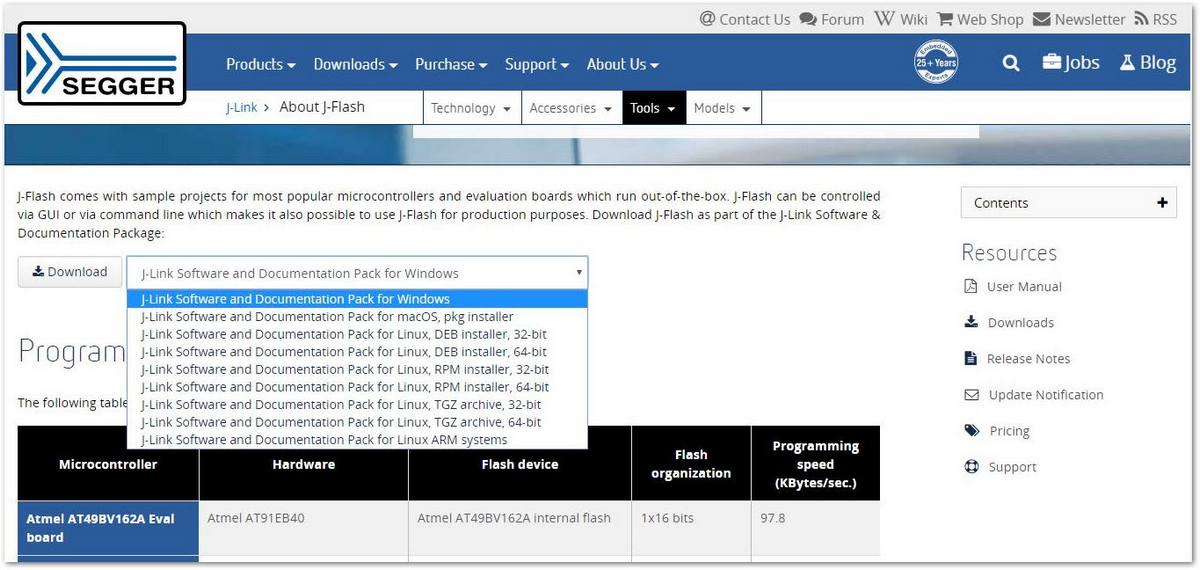The height and width of the screenshot is (570, 1200).
Task: Click the Web Shop cart icon
Action: tap(945, 19)
